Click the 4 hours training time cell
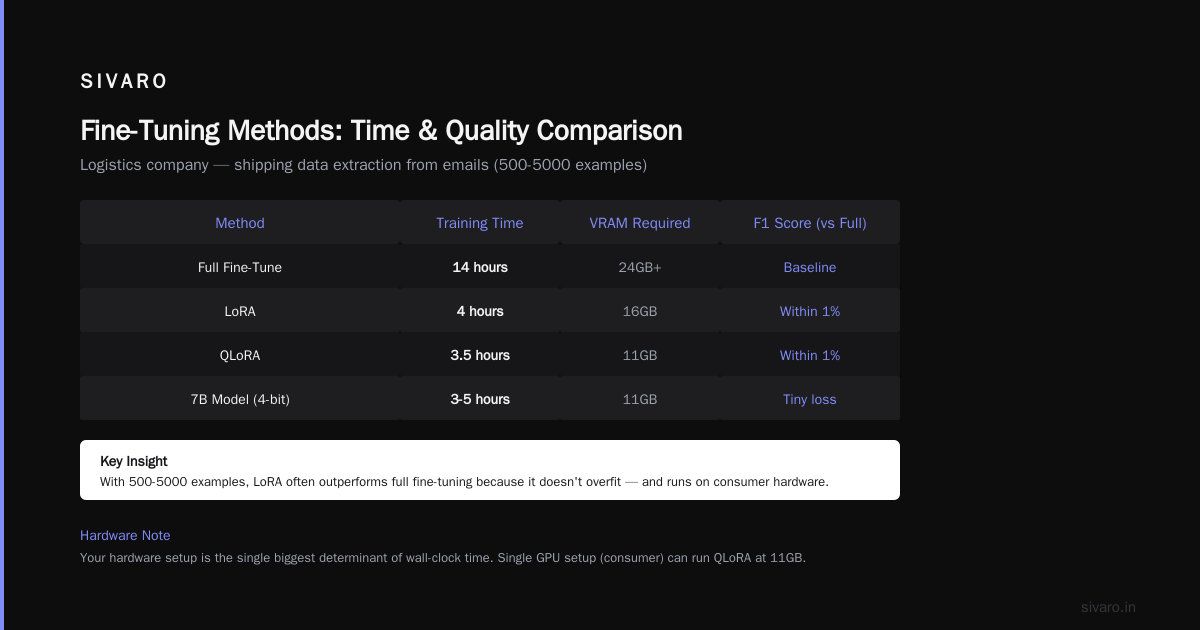1200x630 pixels. (480, 311)
